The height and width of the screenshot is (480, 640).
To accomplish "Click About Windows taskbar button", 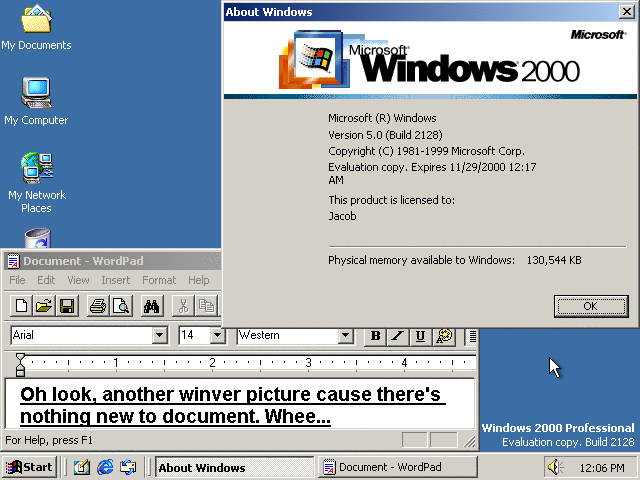I will click(234, 467).
